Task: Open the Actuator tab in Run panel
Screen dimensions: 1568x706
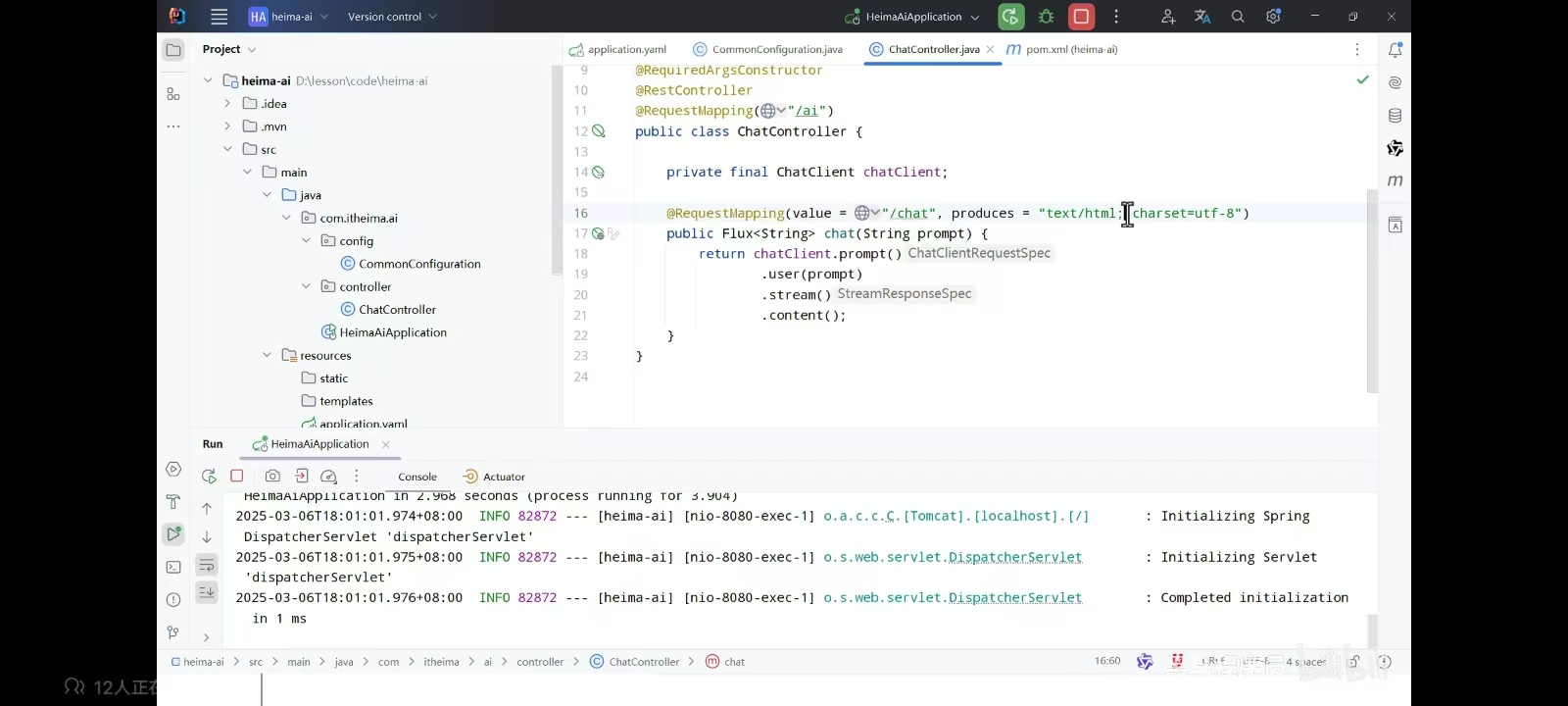Action: (x=494, y=477)
